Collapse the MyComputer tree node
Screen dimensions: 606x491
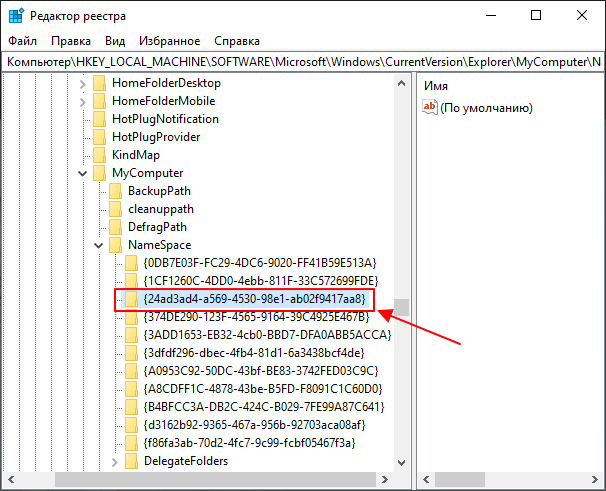(83, 173)
